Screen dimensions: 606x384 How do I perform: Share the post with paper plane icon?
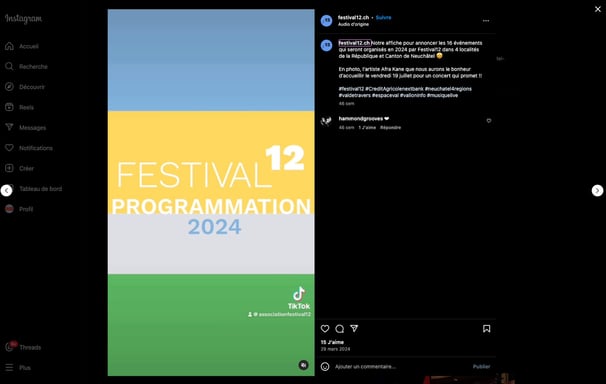pos(354,328)
